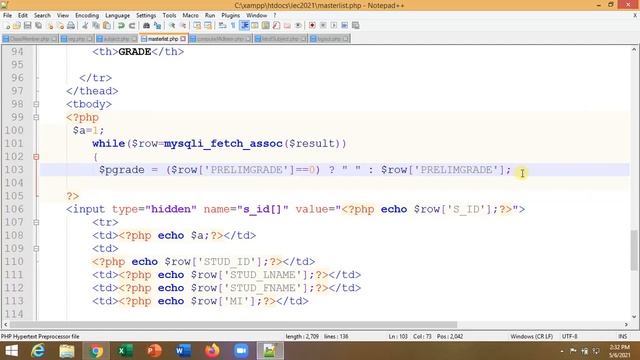Cut selection with scissors icon

85,25
